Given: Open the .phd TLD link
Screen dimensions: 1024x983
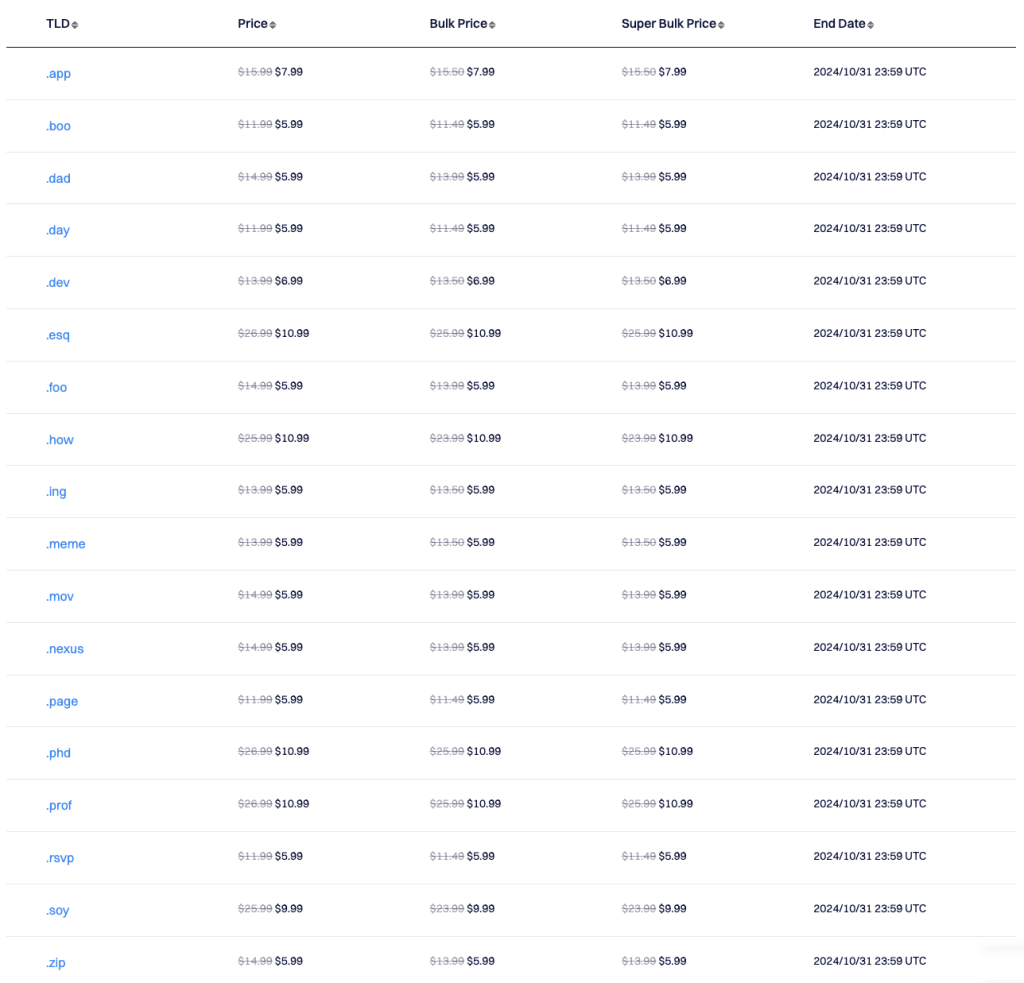Looking at the screenshot, I should (59, 753).
